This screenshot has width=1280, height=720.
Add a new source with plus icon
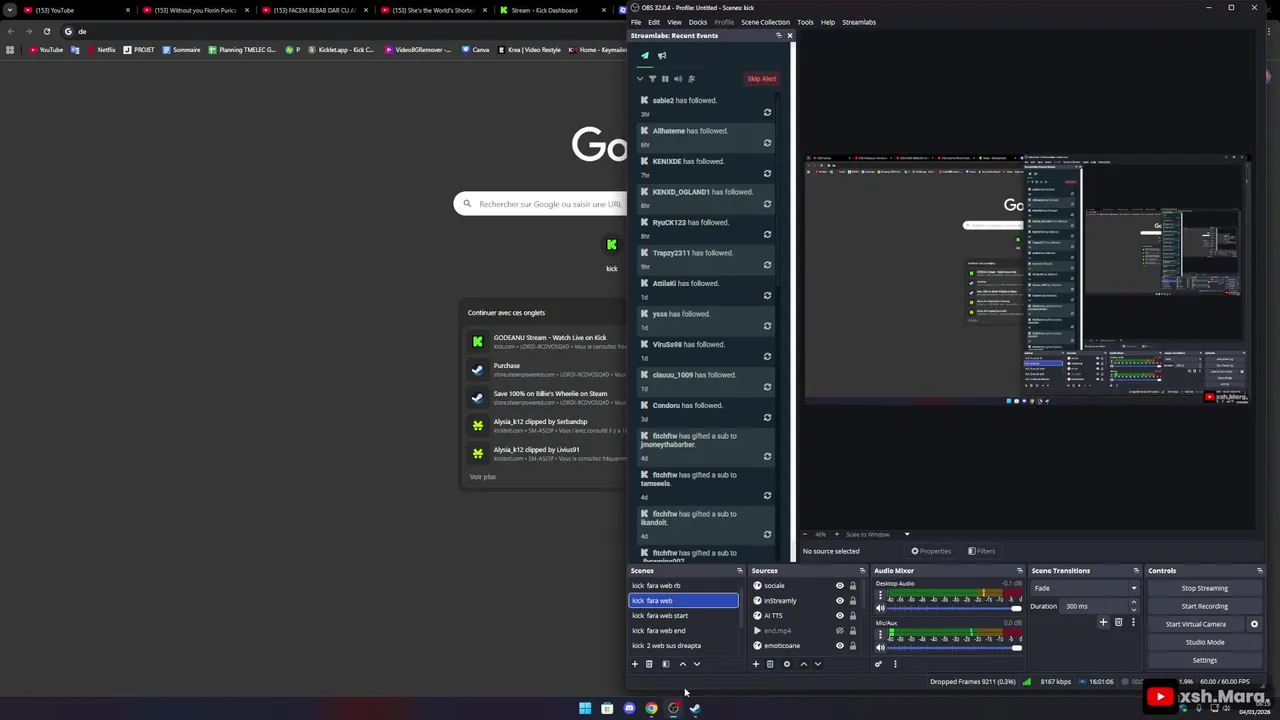pyautogui.click(x=756, y=664)
